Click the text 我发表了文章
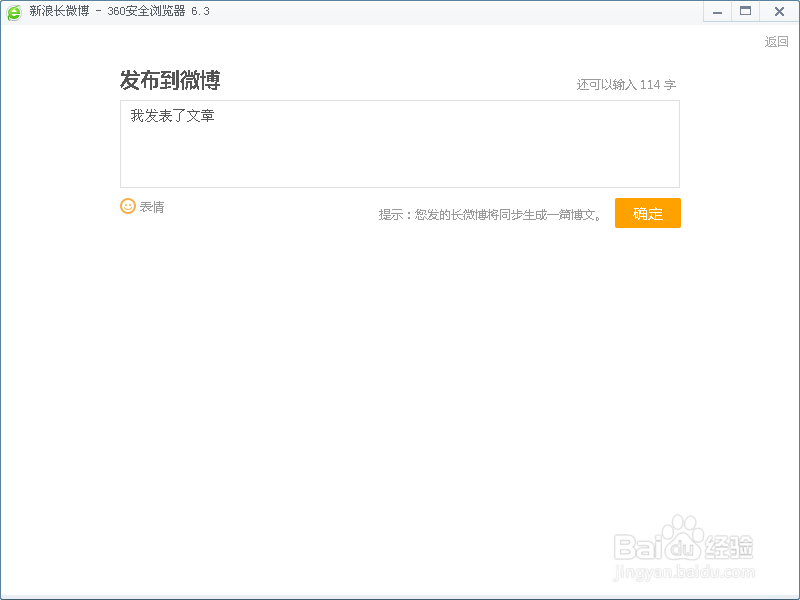This screenshot has height=600, width=800. point(172,116)
